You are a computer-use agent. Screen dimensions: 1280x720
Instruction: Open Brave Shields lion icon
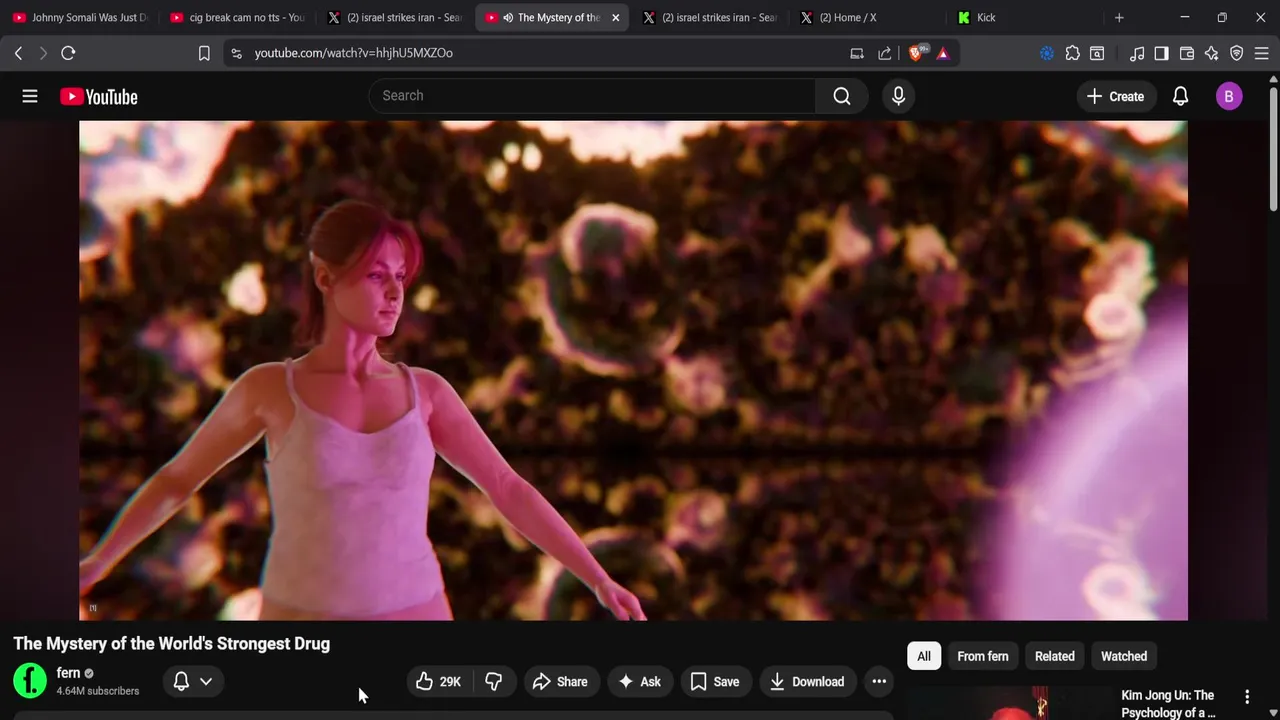(916, 53)
